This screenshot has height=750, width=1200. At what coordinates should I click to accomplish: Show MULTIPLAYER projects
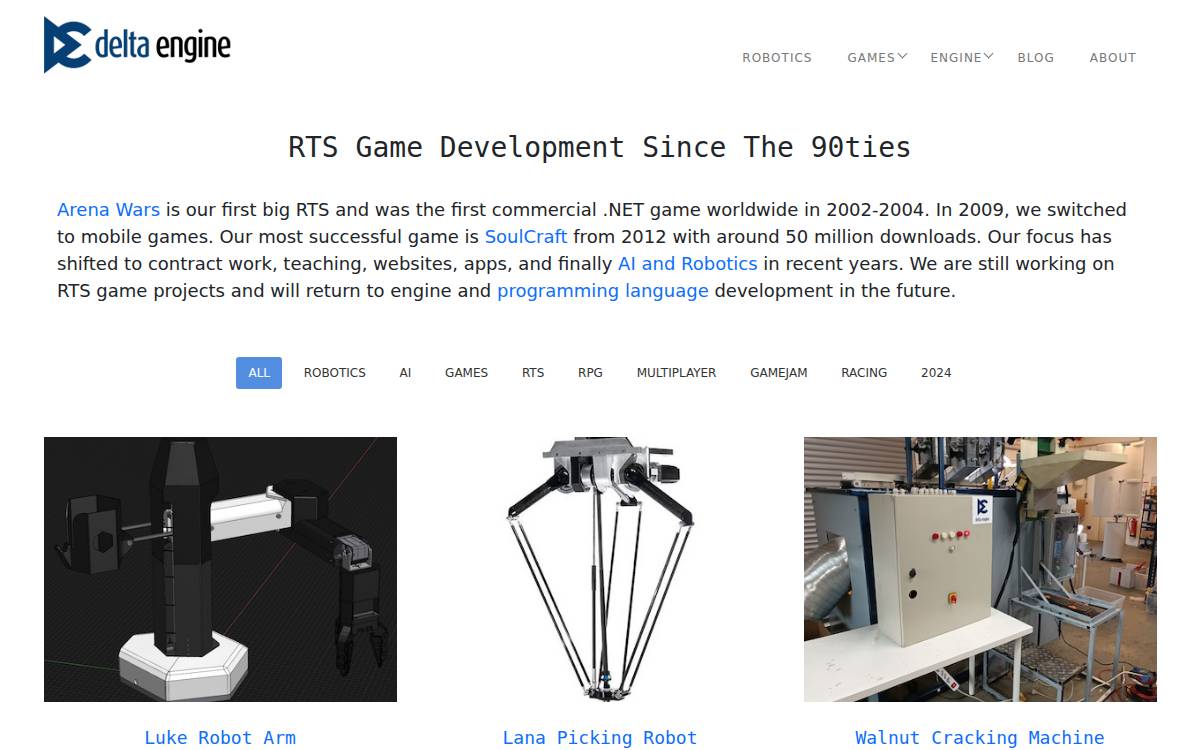tap(676, 373)
